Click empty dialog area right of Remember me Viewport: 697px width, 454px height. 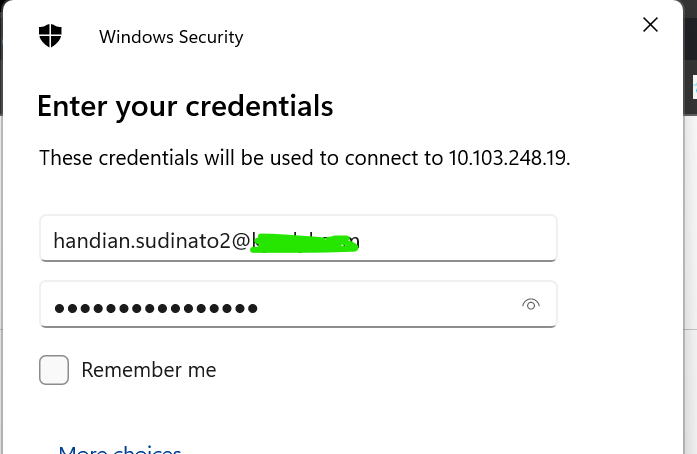coord(445,370)
